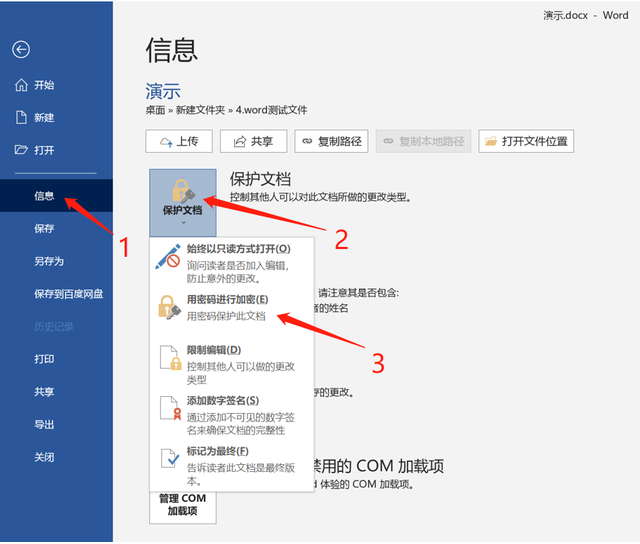
Task: Open the 新建 sidebar item
Action: 56,118
